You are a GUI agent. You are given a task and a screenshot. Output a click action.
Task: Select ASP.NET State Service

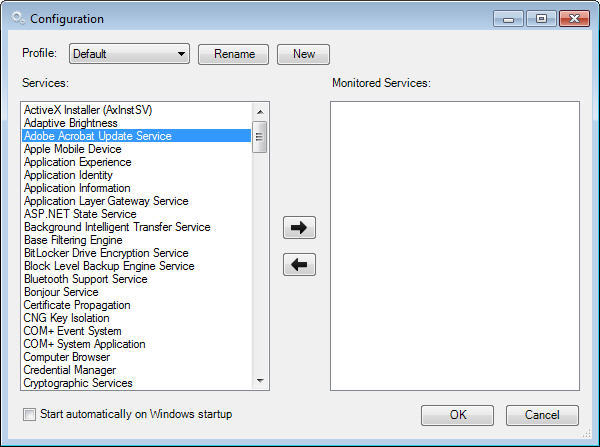(x=136, y=214)
